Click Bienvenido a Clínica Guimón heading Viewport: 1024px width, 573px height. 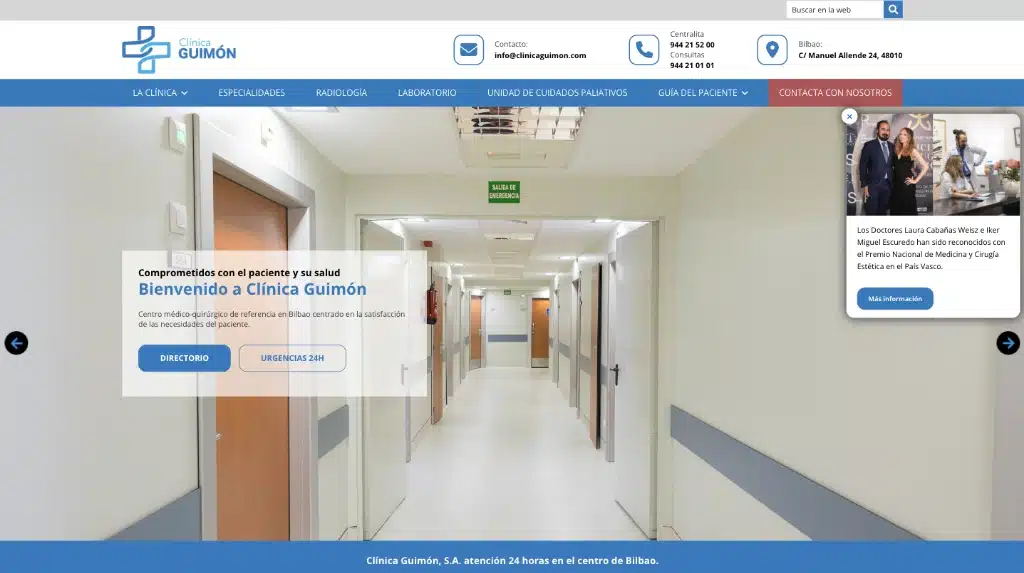[252, 289]
